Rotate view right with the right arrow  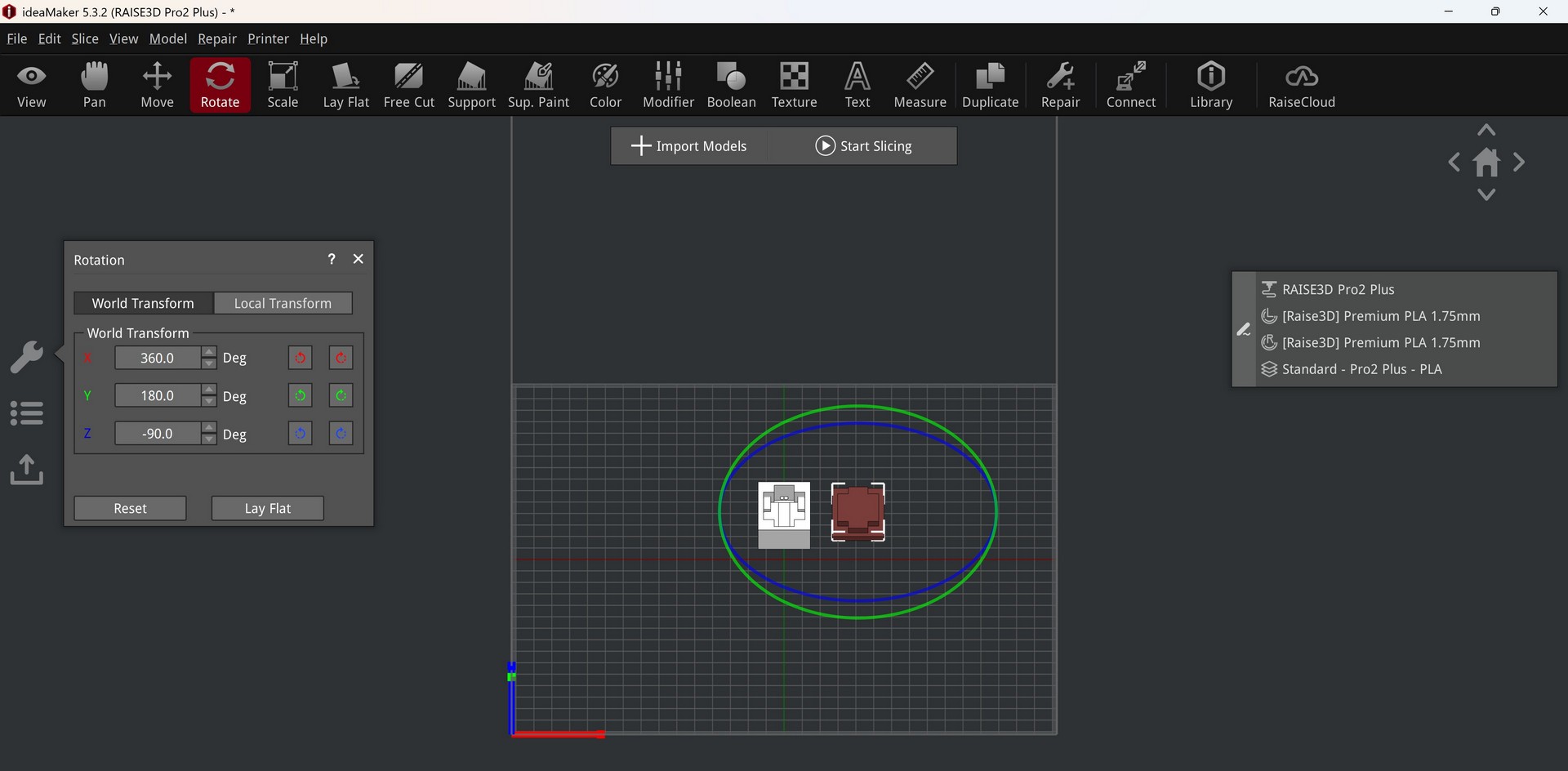[x=1519, y=163]
